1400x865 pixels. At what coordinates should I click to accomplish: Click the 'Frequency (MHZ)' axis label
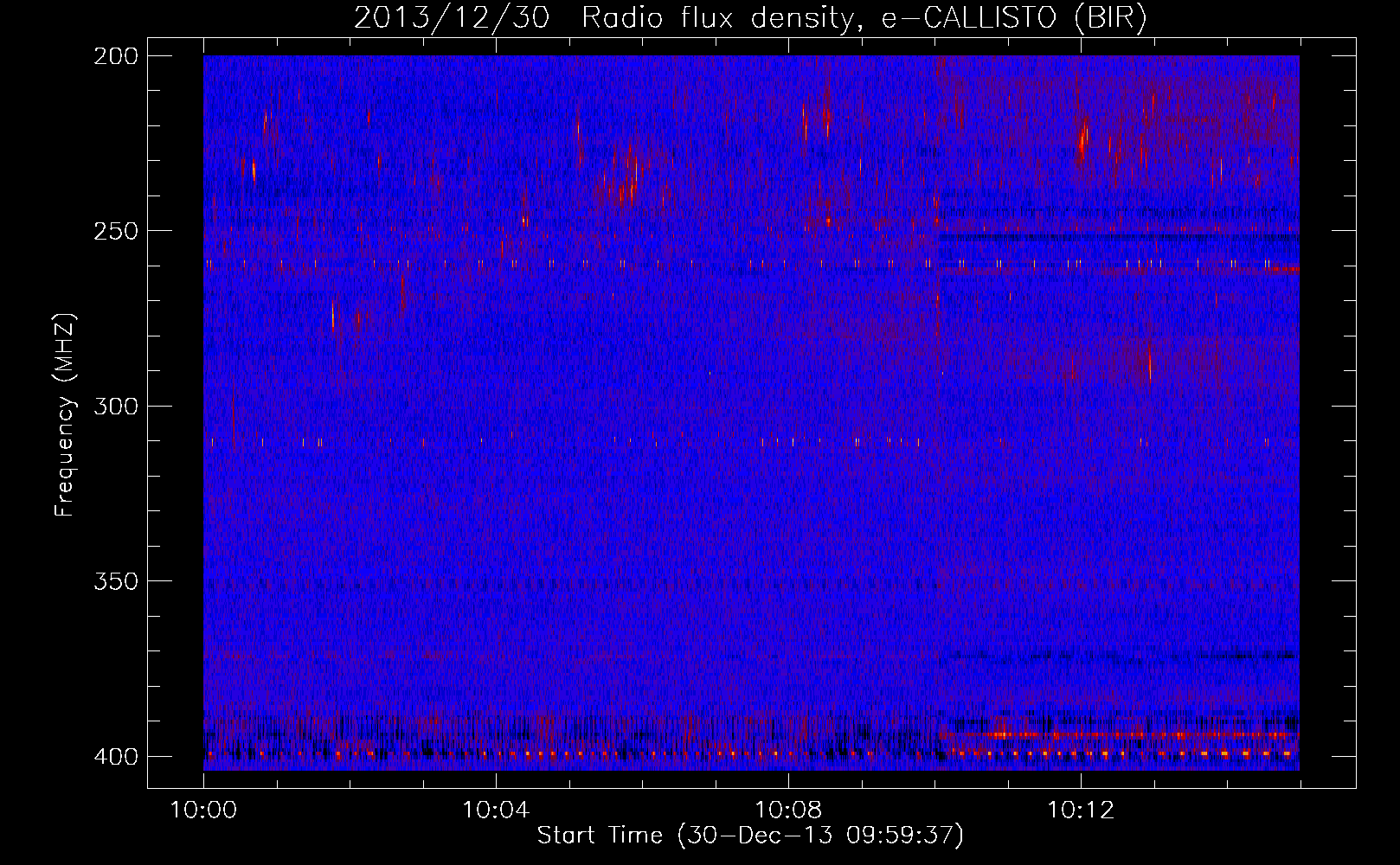[65, 414]
